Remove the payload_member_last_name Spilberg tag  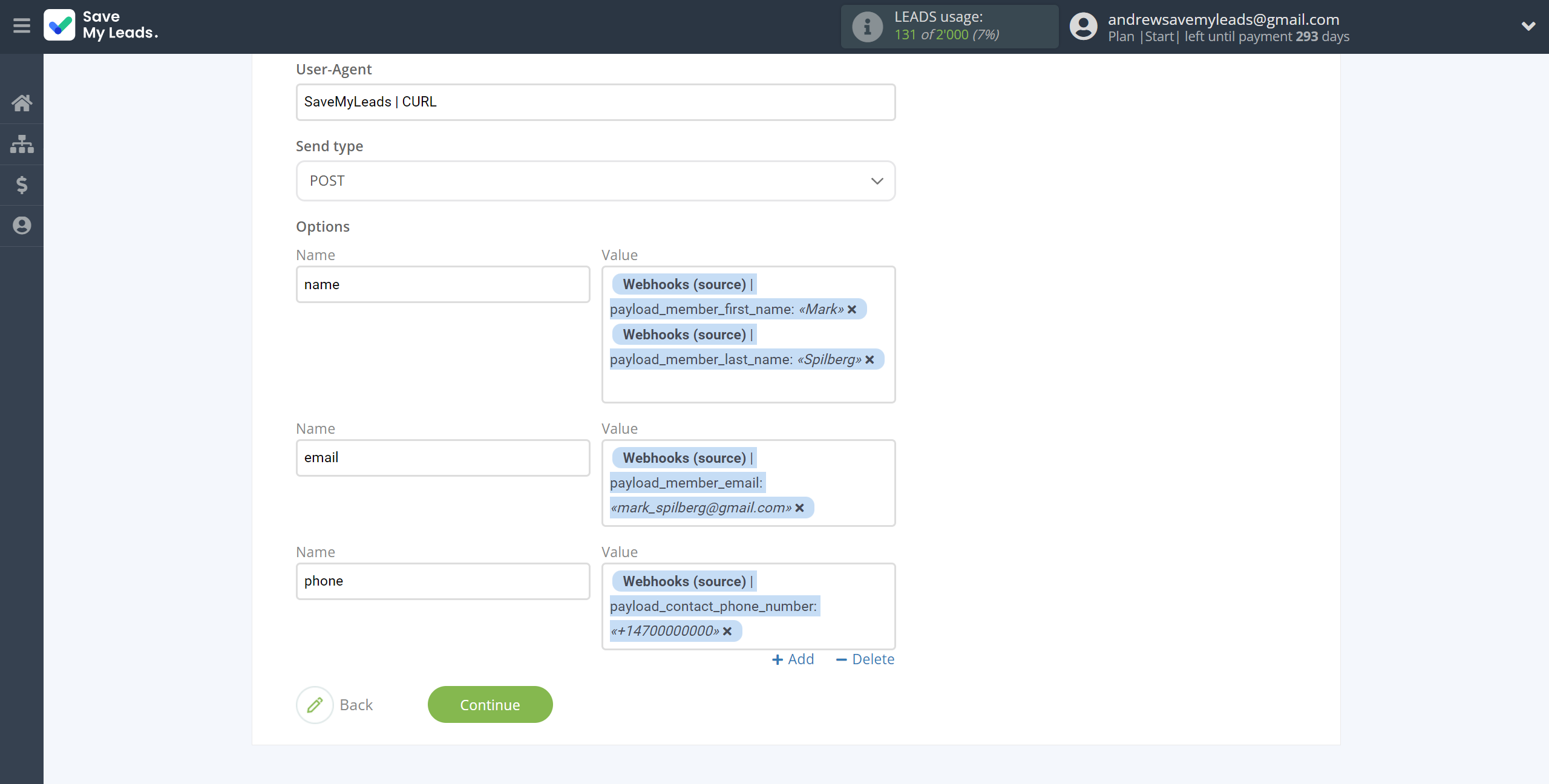point(869,359)
